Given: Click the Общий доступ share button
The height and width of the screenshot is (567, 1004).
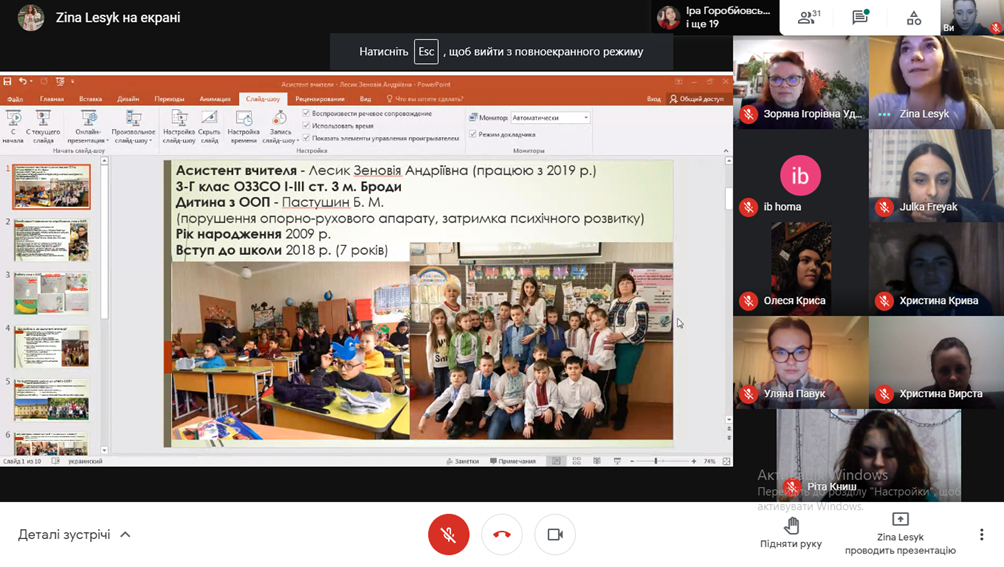Looking at the screenshot, I should [696, 99].
